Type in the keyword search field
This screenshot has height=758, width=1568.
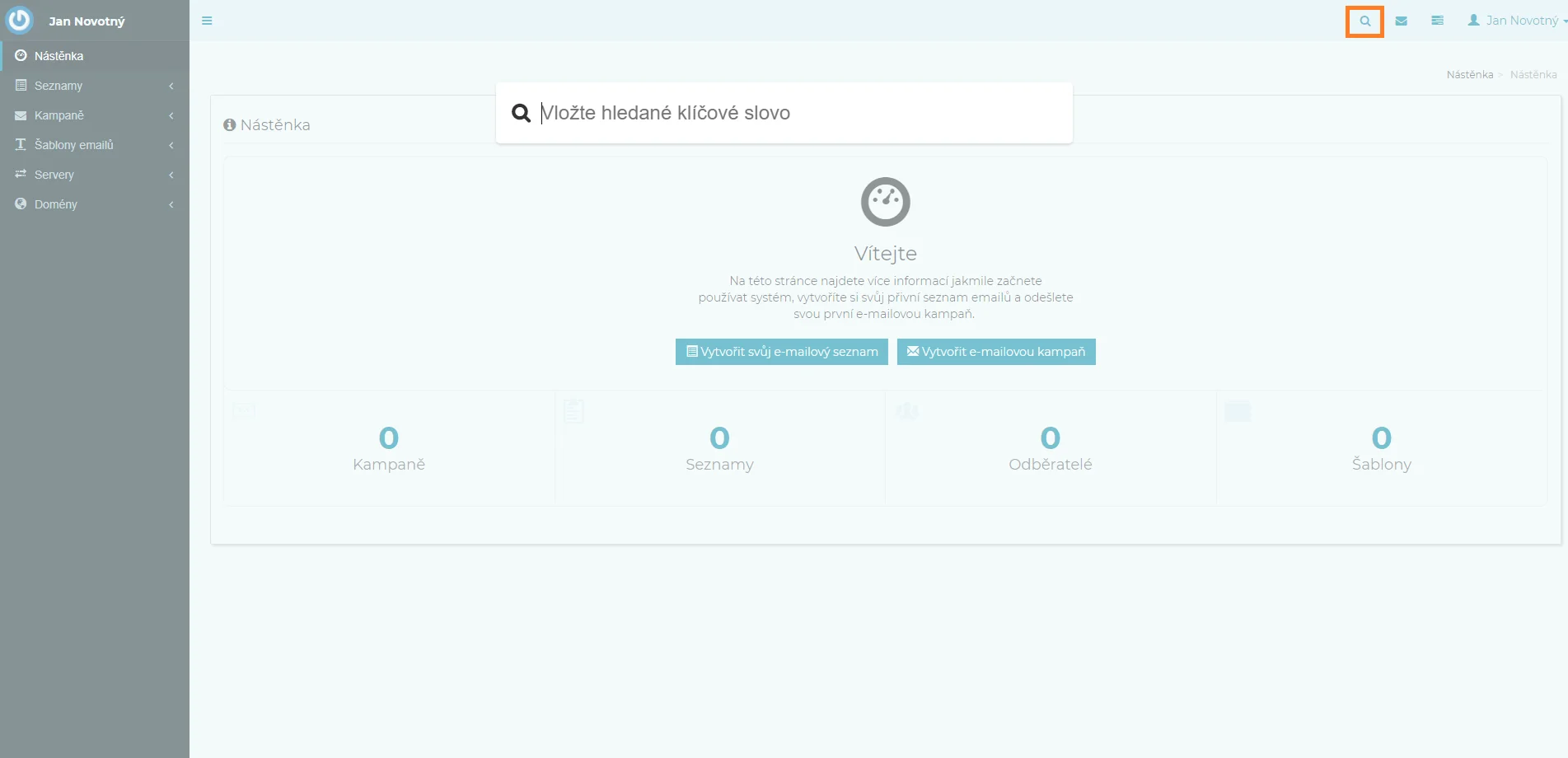click(x=791, y=113)
